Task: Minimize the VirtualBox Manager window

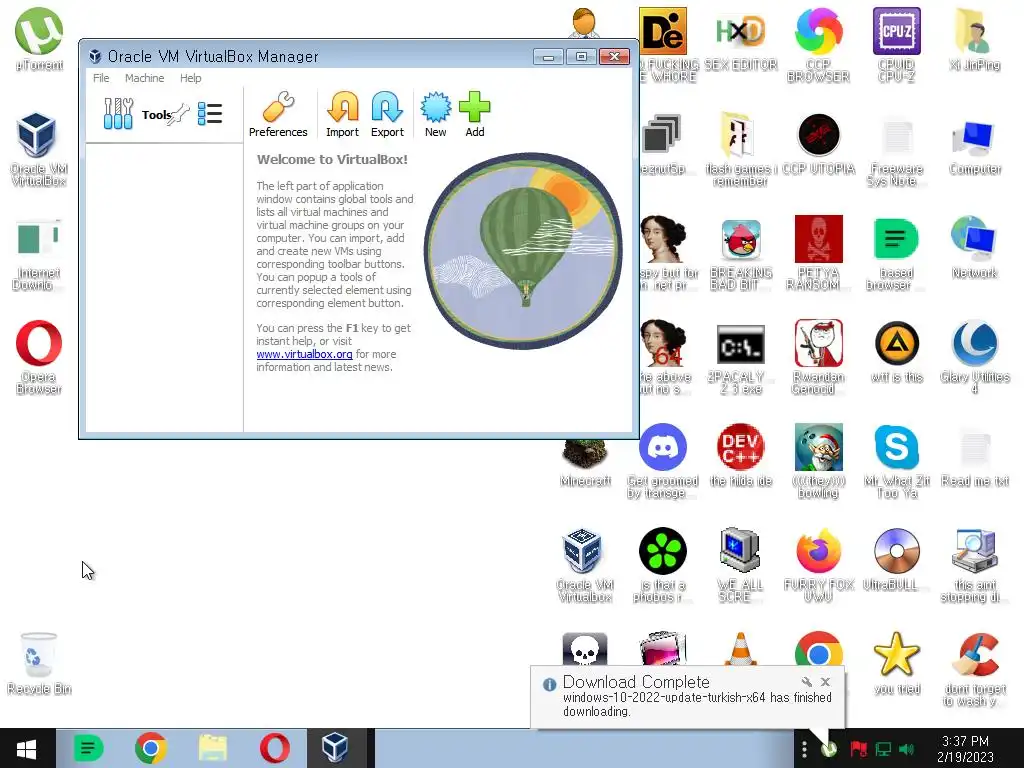Action: click(x=548, y=57)
